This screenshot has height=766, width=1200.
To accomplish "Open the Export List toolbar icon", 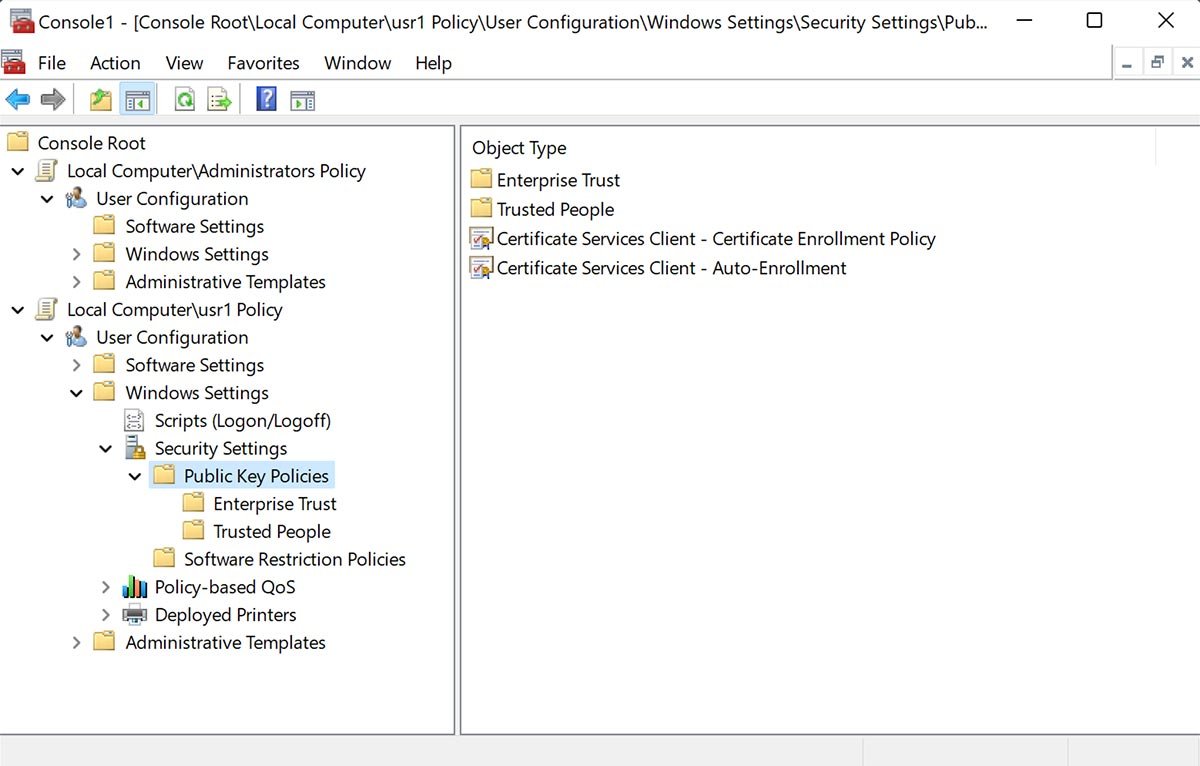I will click(218, 98).
